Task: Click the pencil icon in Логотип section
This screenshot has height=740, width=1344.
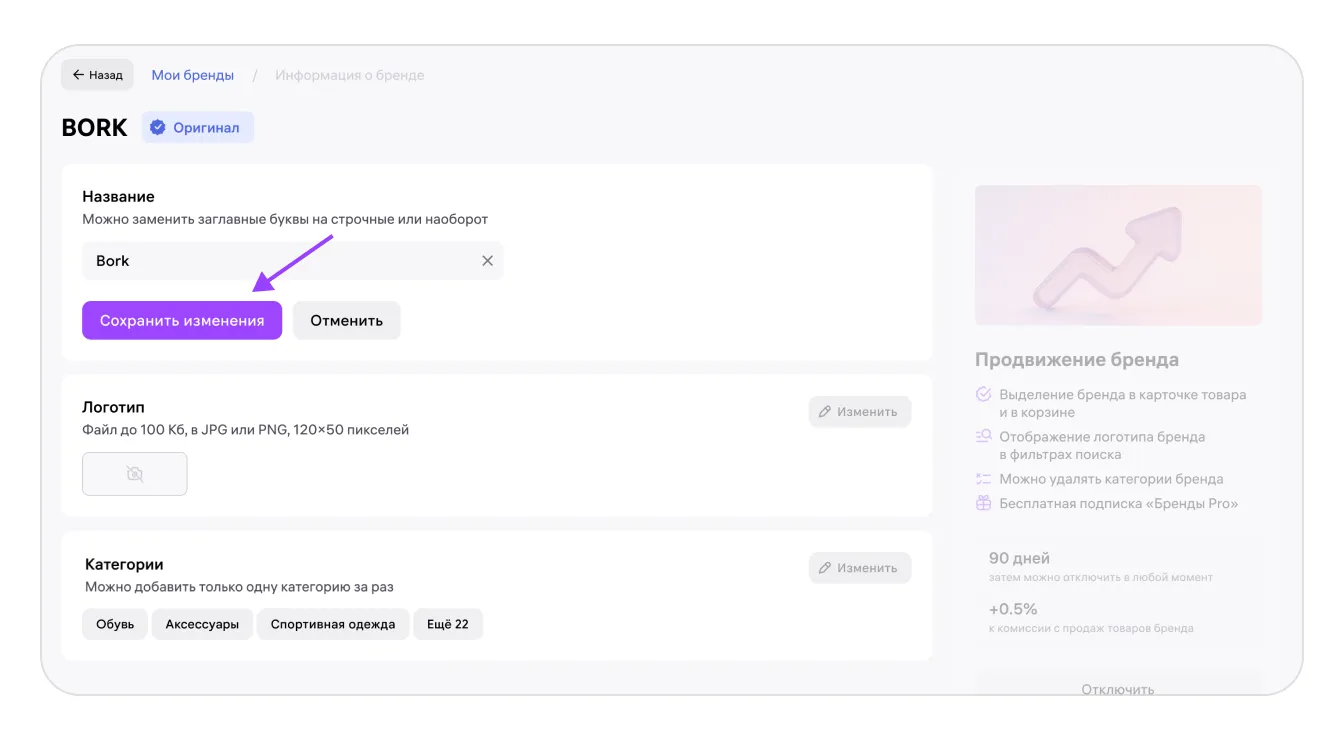Action: point(825,412)
